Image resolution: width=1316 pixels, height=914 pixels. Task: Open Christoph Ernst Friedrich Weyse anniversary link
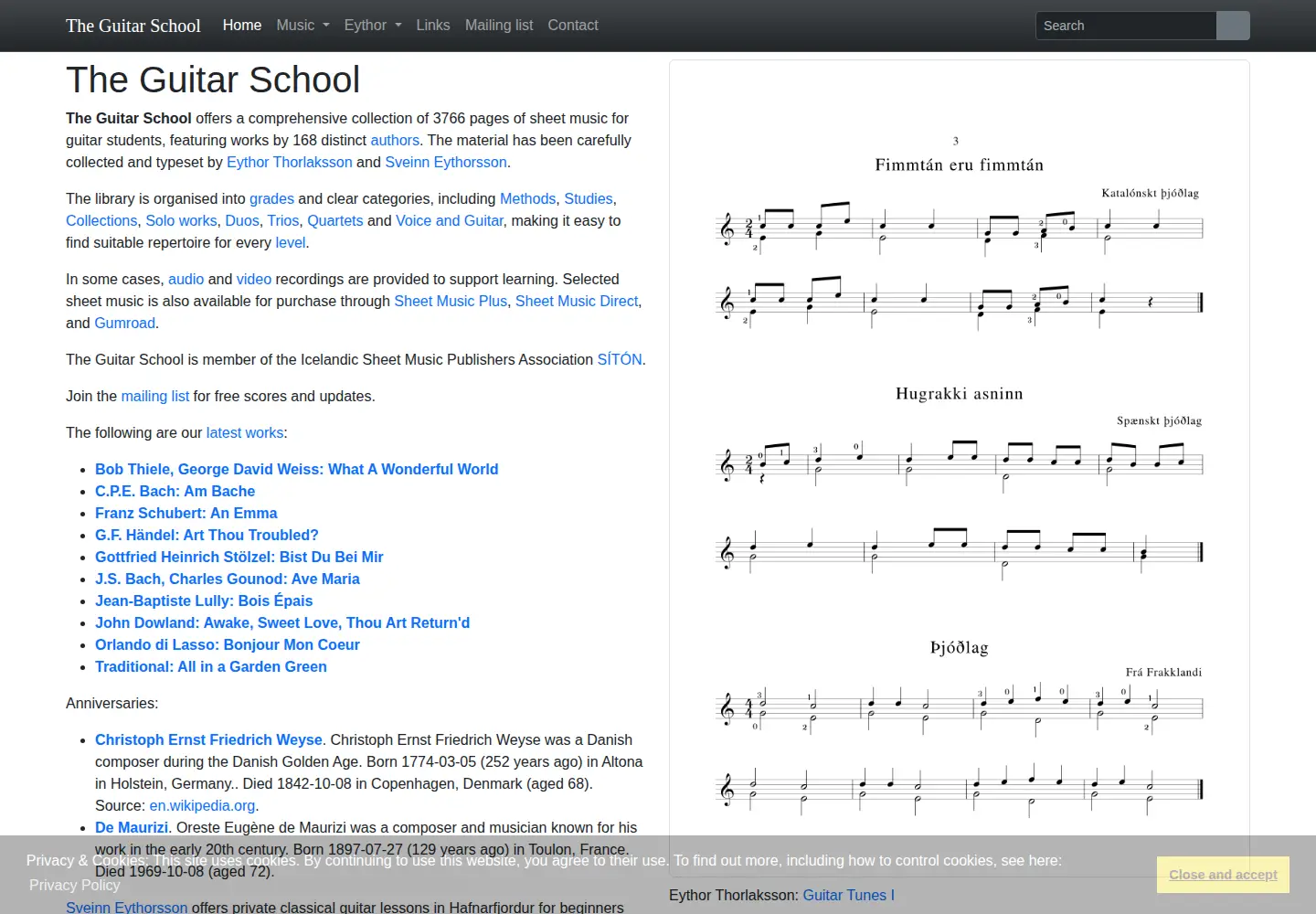click(209, 739)
